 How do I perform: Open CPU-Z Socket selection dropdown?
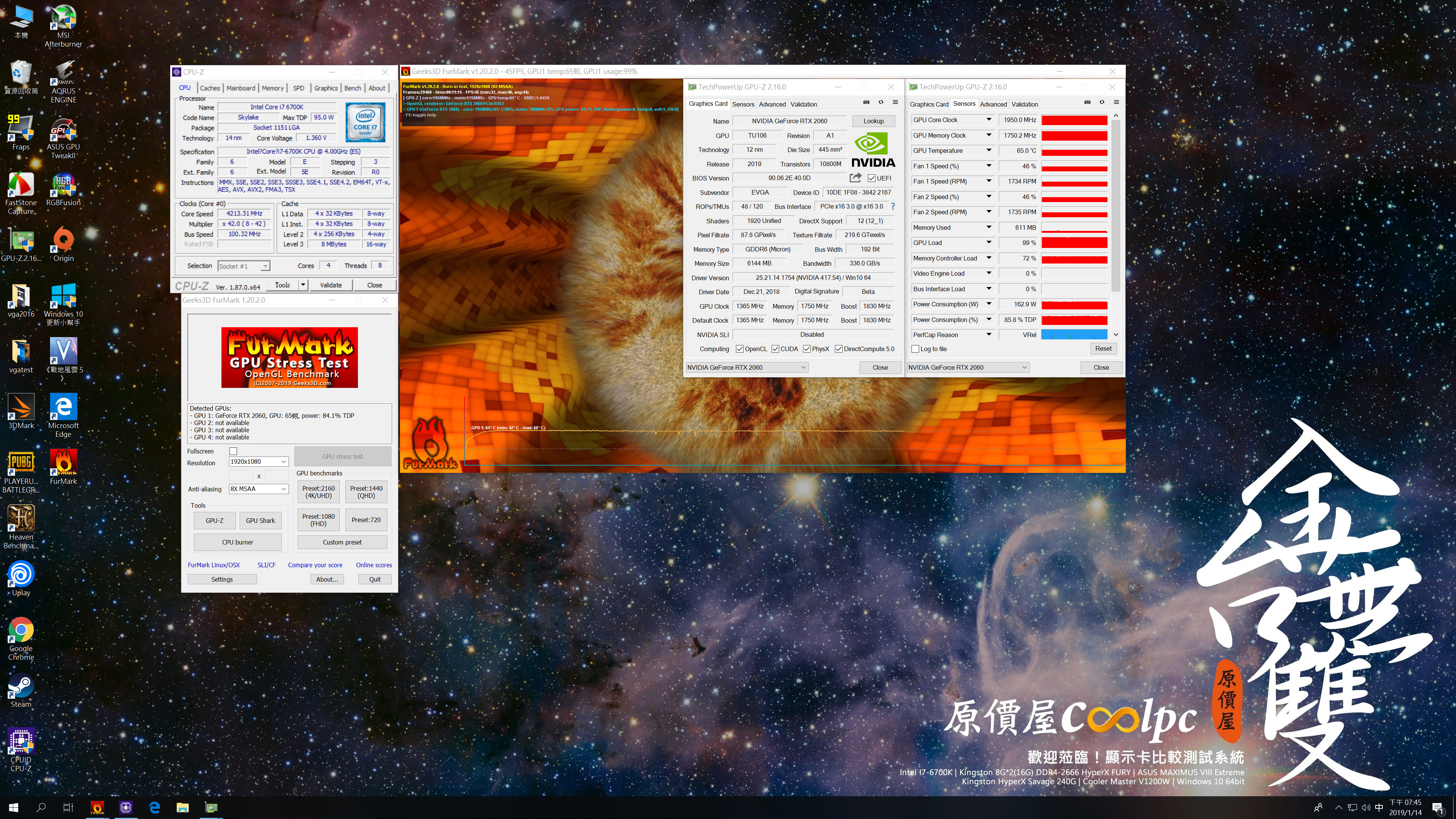(243, 266)
